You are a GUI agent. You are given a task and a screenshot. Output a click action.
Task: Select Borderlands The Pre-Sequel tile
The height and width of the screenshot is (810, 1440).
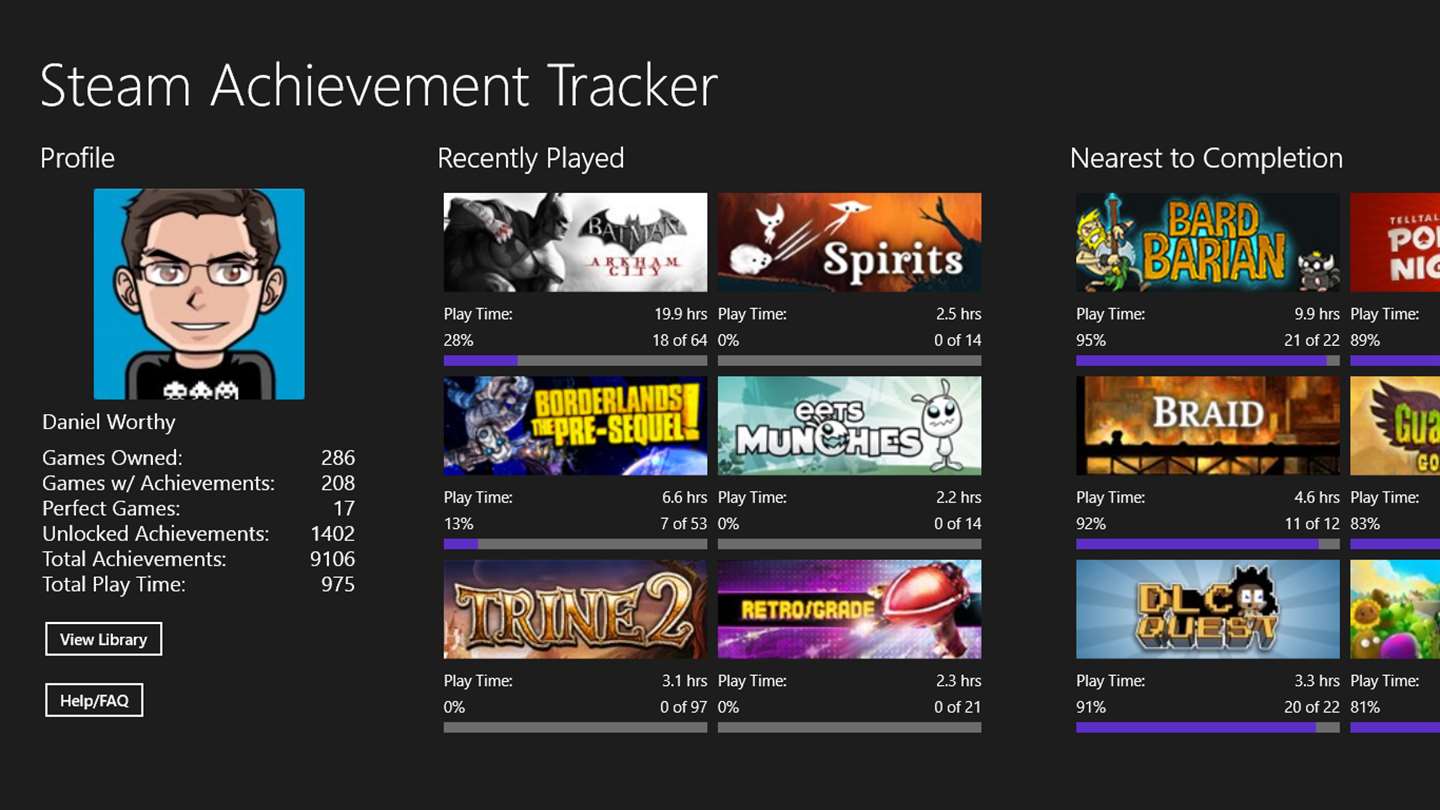pyautogui.click(x=575, y=425)
